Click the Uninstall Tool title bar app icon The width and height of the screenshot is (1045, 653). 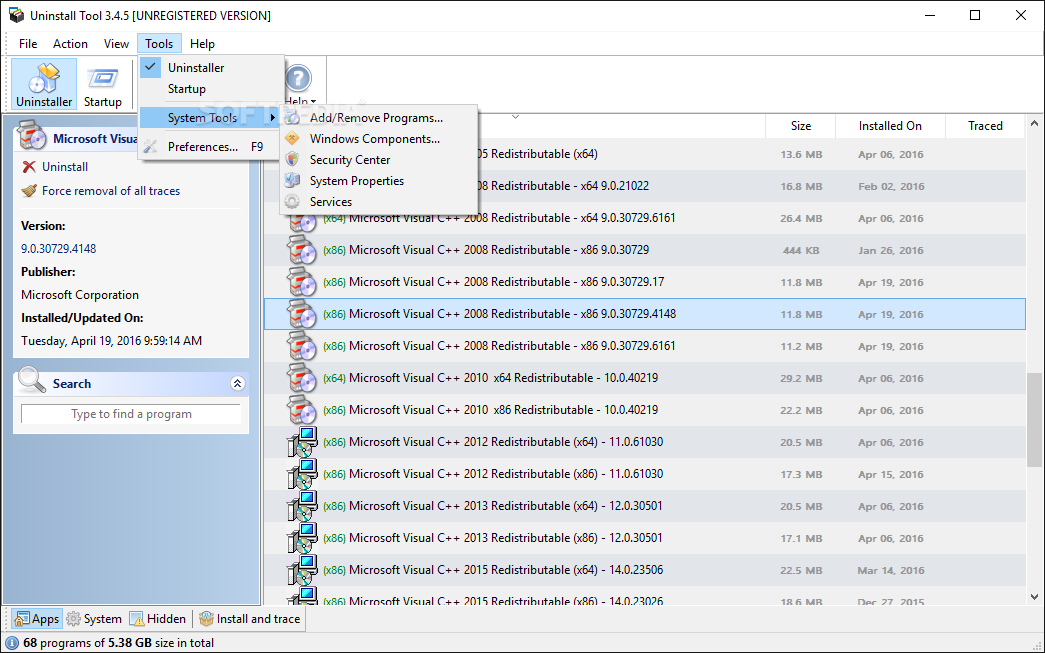coord(16,15)
